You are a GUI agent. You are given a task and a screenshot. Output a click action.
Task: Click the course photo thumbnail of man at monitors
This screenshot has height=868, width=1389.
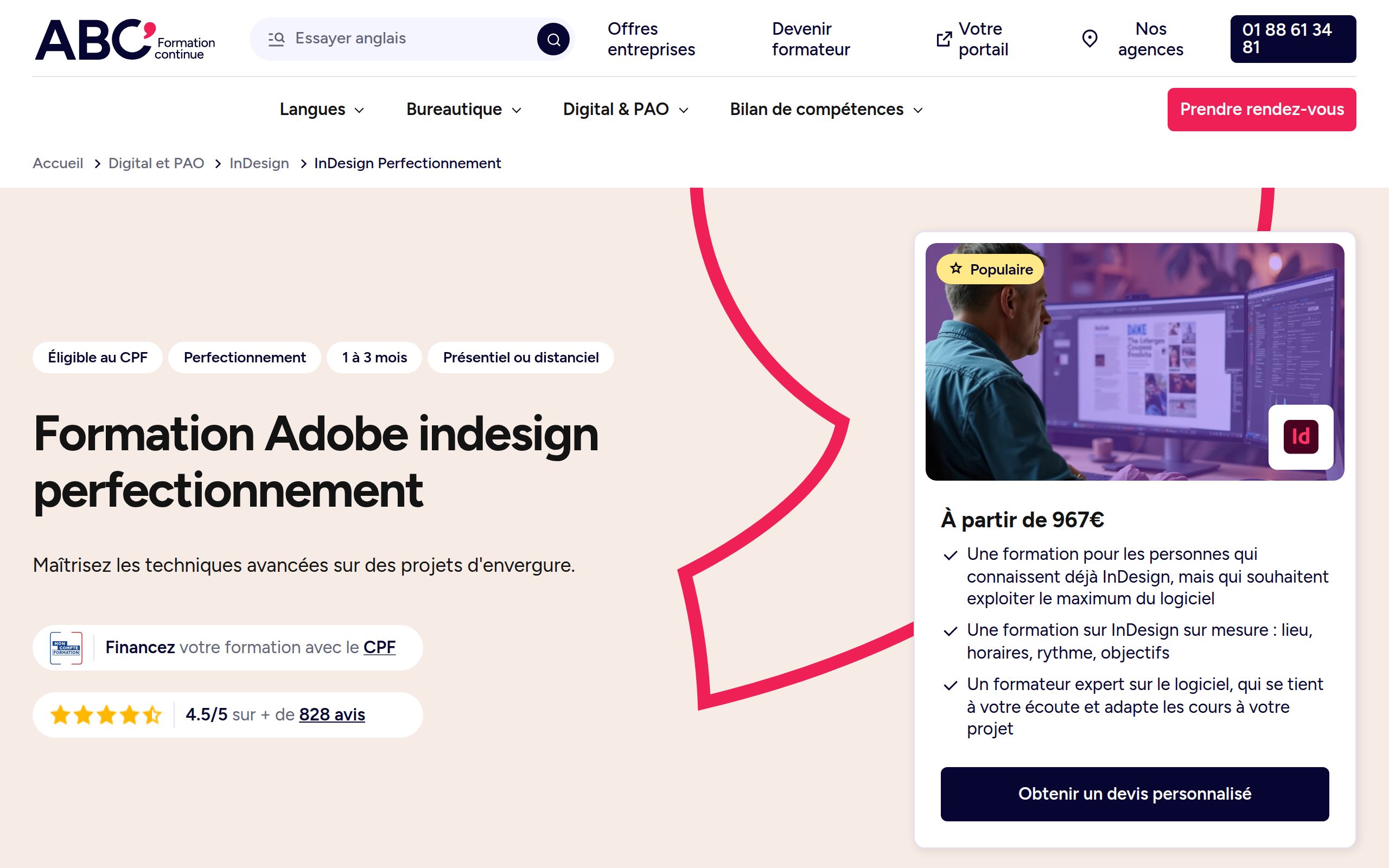pos(1134,362)
